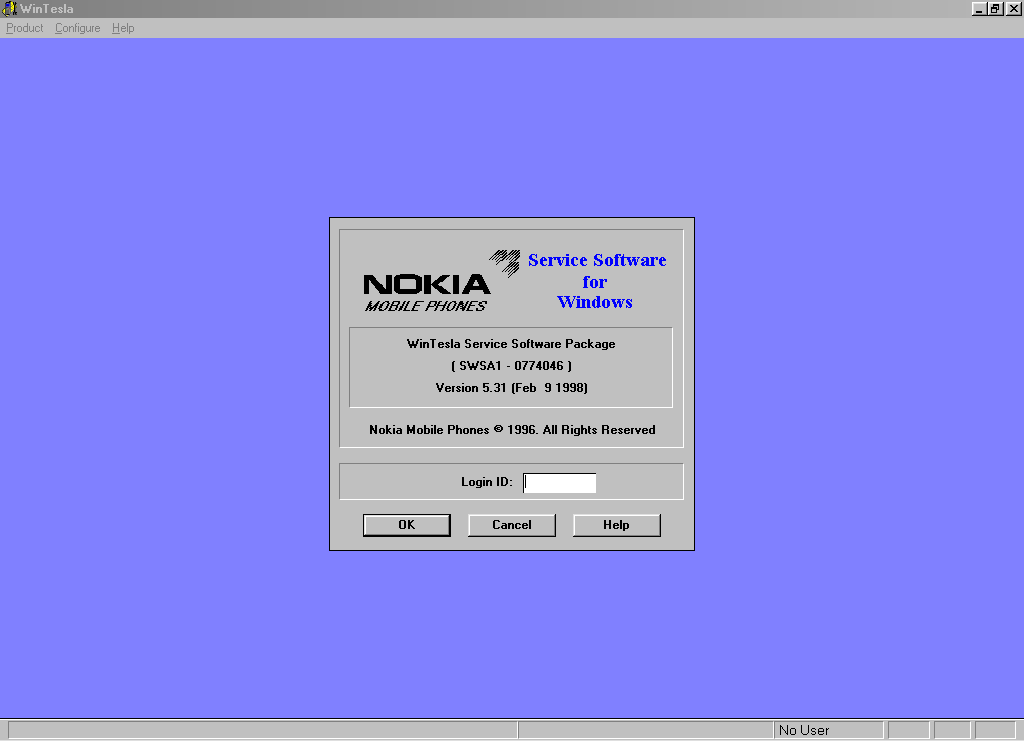Click the No User status bar panel
This screenshot has width=1024, height=741.
coord(828,730)
